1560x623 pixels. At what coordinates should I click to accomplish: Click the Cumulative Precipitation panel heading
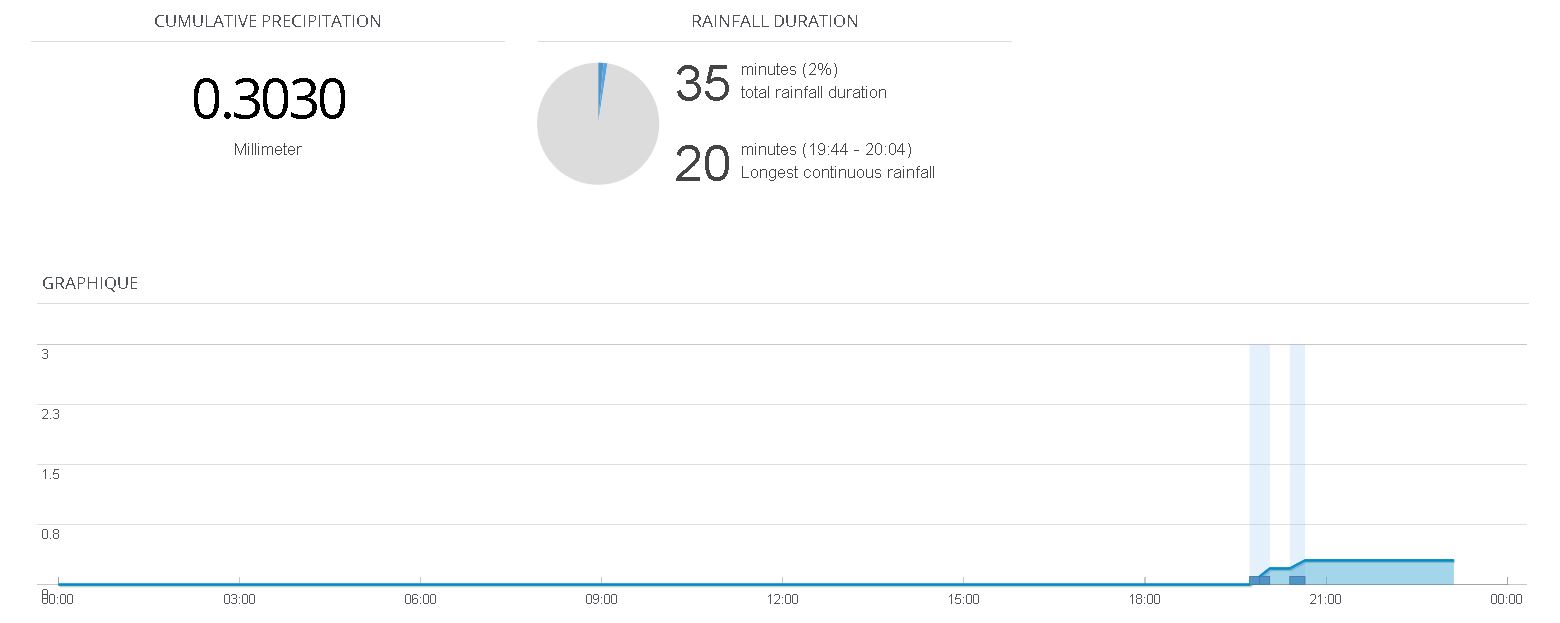[268, 21]
